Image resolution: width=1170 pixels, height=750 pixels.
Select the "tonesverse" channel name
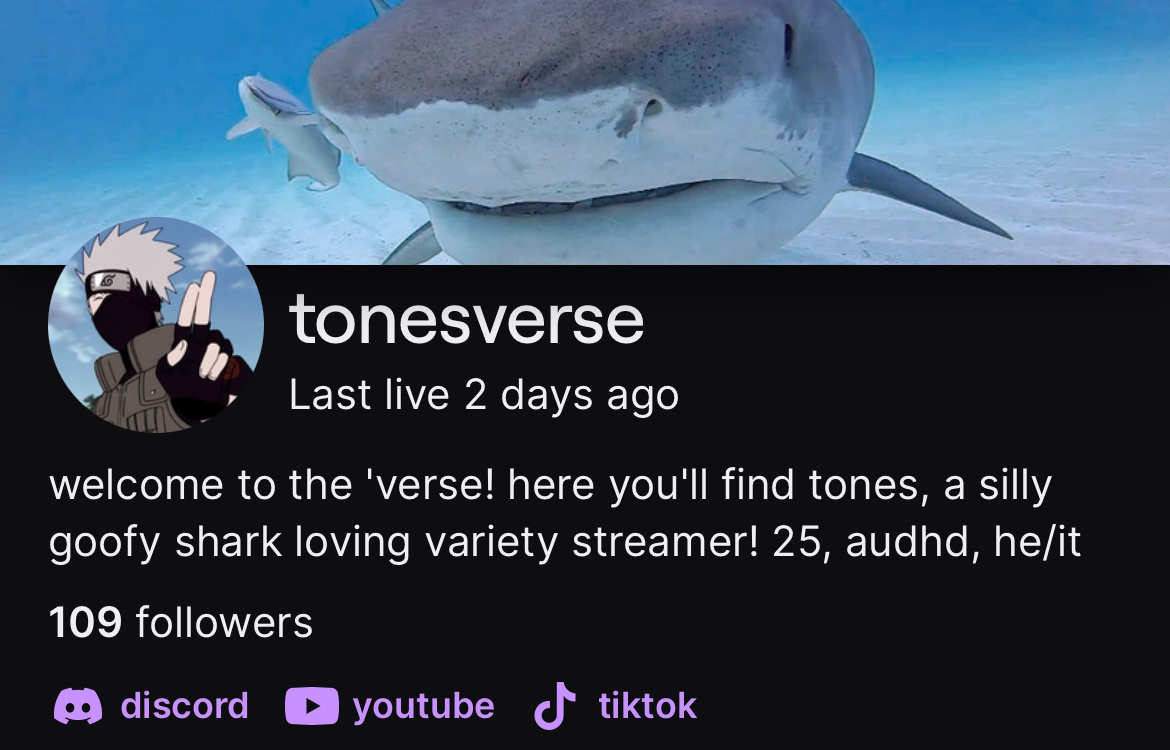[x=466, y=319]
